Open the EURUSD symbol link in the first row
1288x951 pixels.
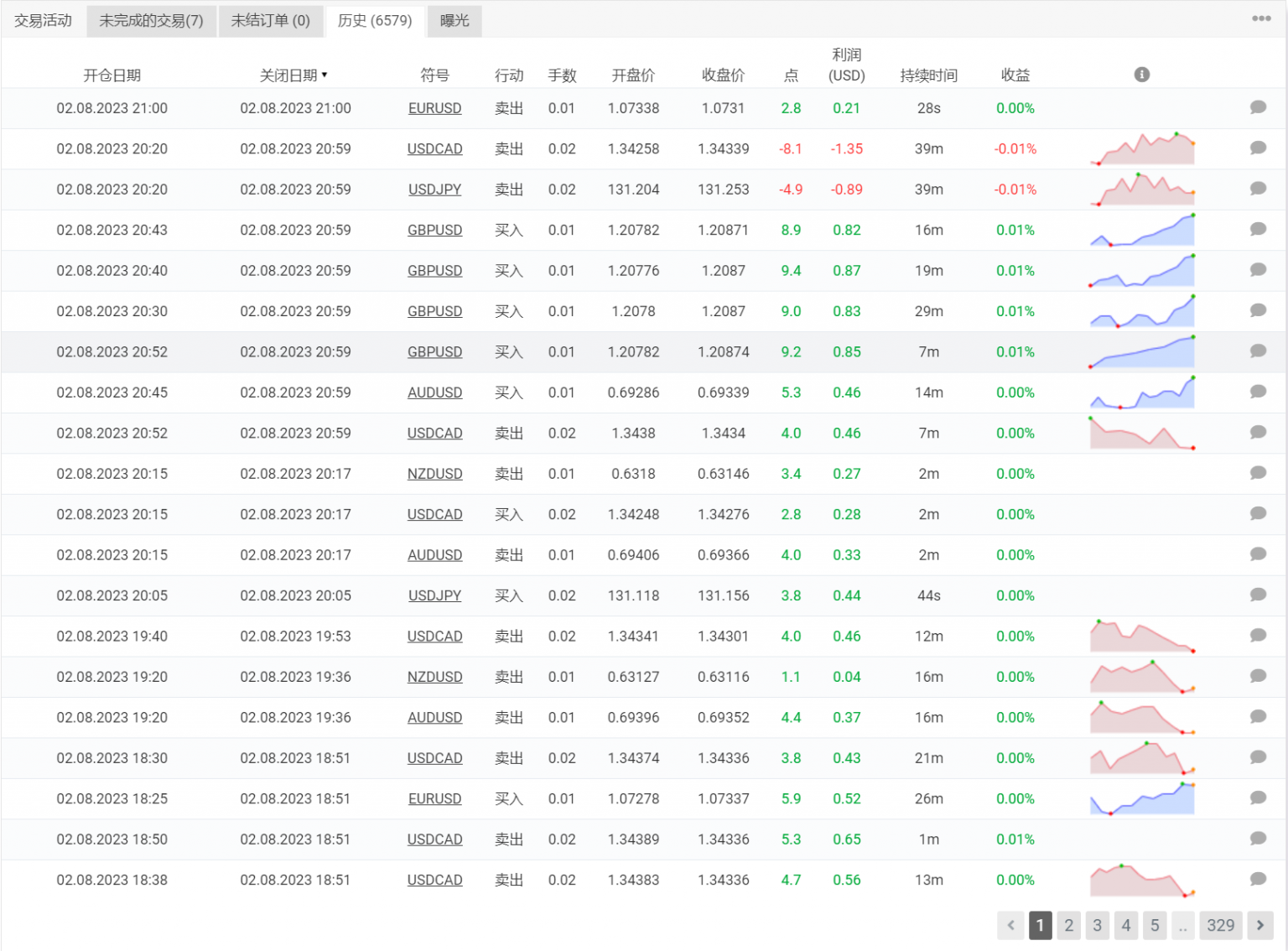(434, 108)
